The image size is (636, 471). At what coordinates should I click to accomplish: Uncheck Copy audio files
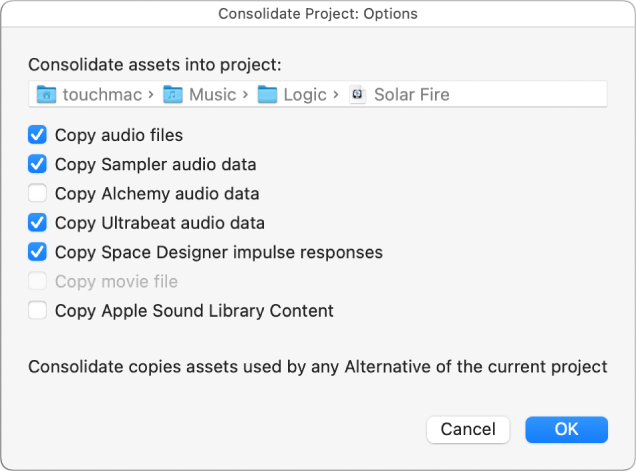click(38, 134)
